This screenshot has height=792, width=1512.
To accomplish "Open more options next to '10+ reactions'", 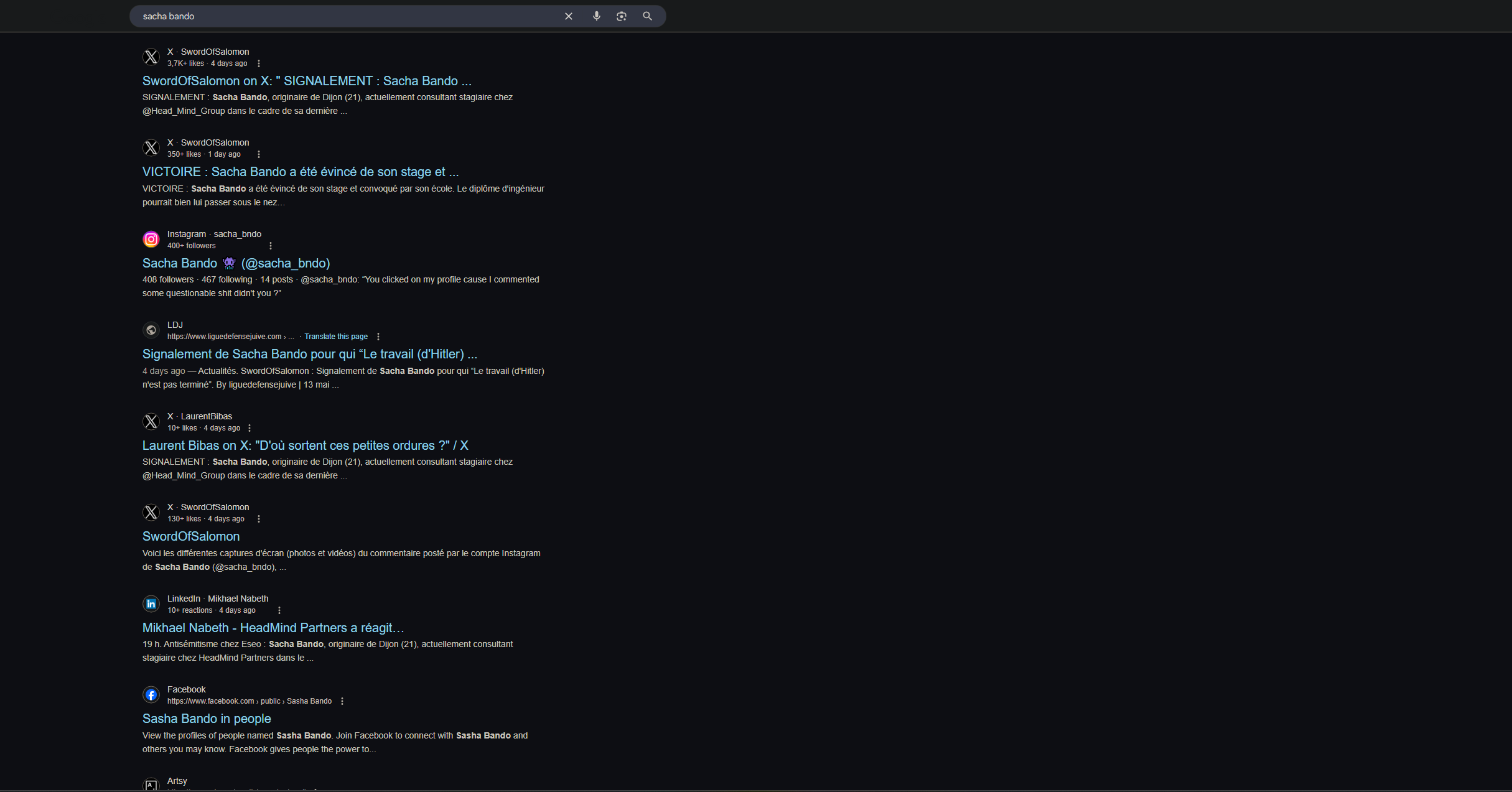I will point(279,610).
